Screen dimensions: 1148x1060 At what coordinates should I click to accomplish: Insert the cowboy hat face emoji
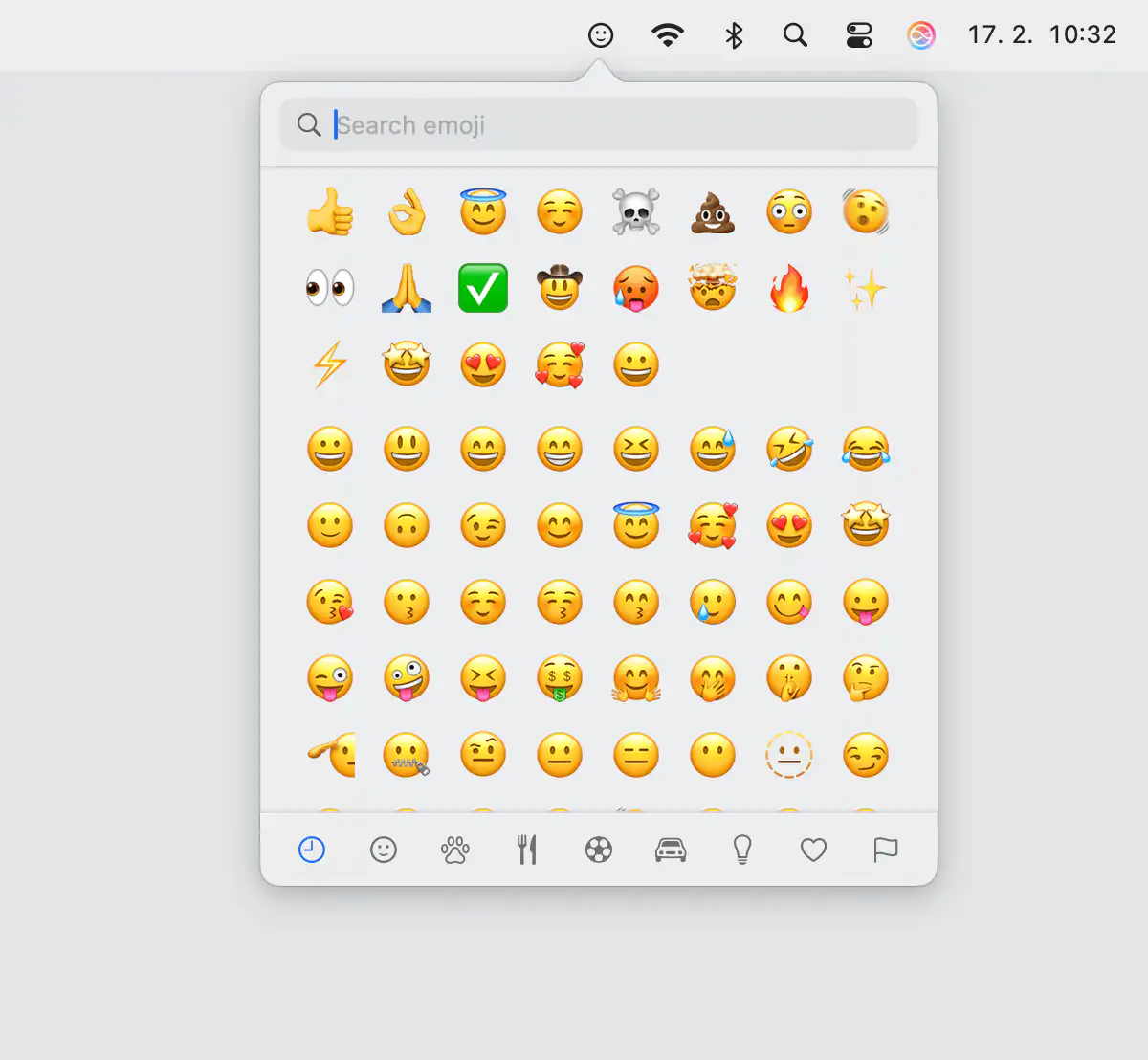[x=560, y=288]
